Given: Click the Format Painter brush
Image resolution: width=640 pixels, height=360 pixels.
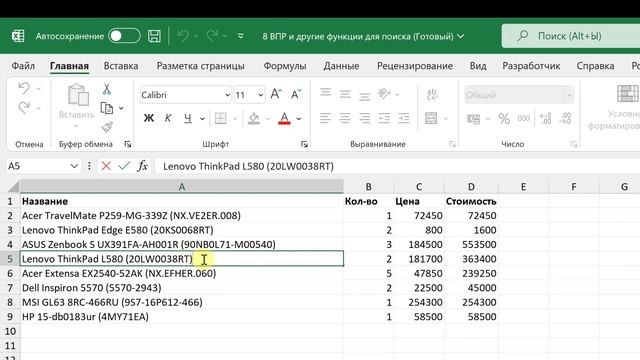Looking at the screenshot, I should pos(107,127).
